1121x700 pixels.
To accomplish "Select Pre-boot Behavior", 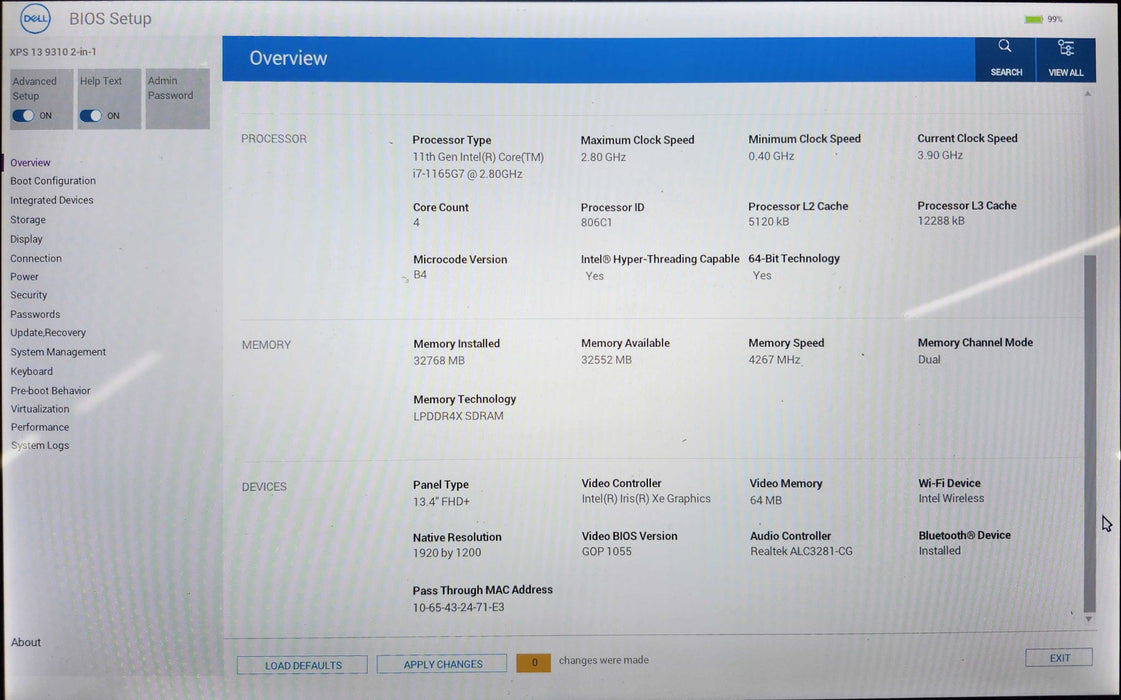I will pyautogui.click(x=50, y=390).
